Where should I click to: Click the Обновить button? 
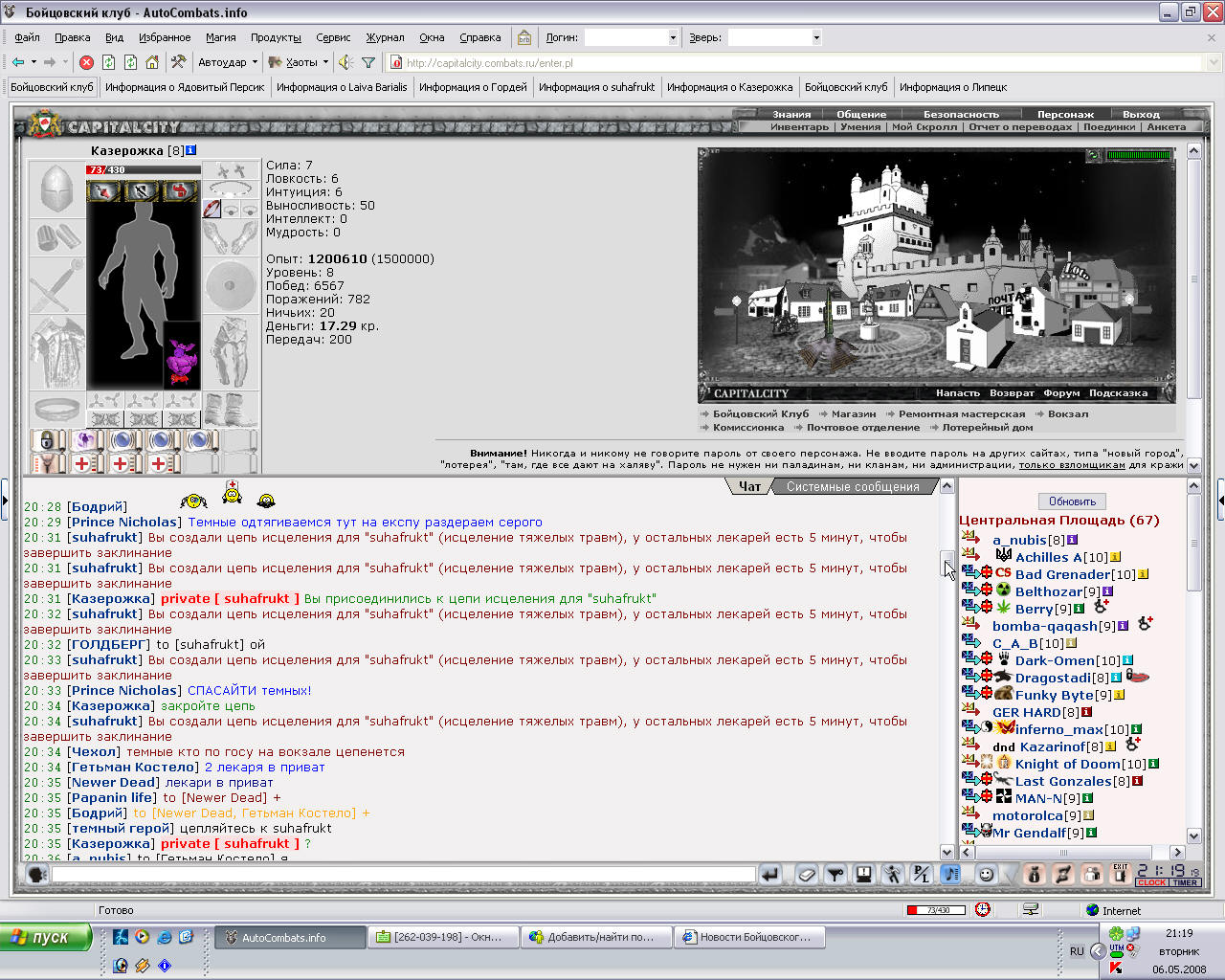point(1072,501)
